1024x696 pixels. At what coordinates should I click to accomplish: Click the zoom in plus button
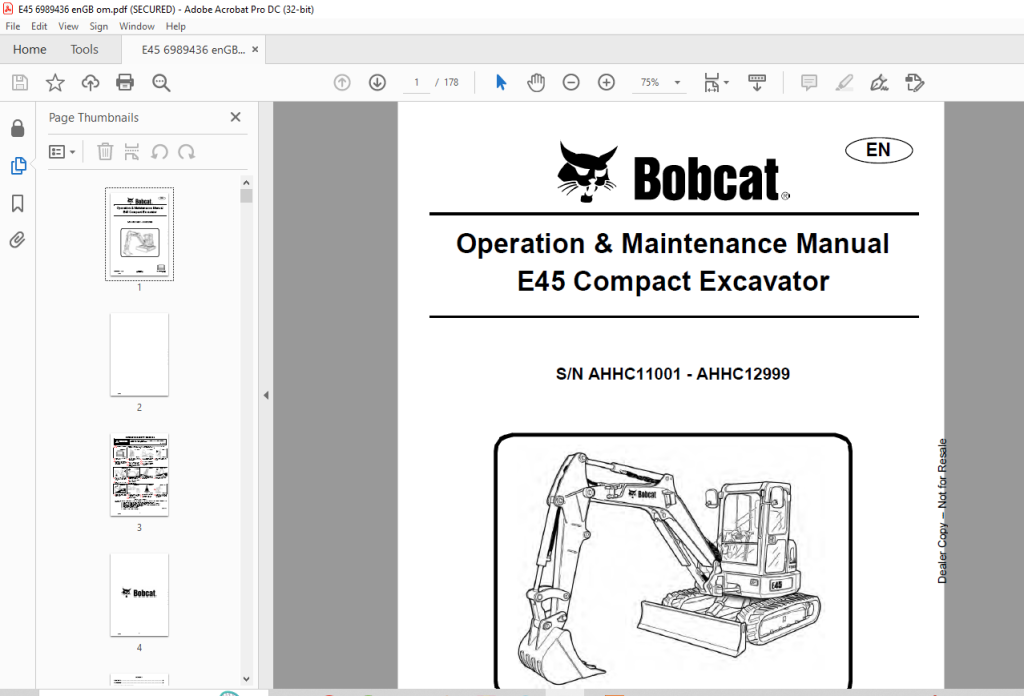point(606,82)
